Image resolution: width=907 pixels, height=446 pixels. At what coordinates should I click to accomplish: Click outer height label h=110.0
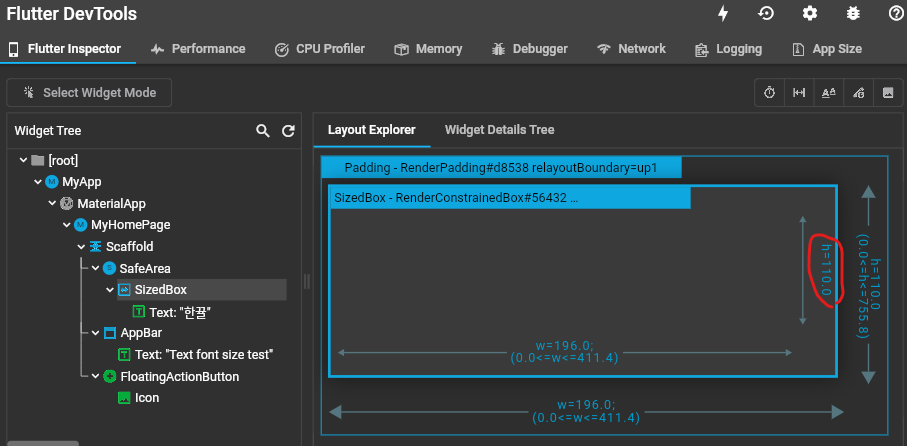pos(875,283)
